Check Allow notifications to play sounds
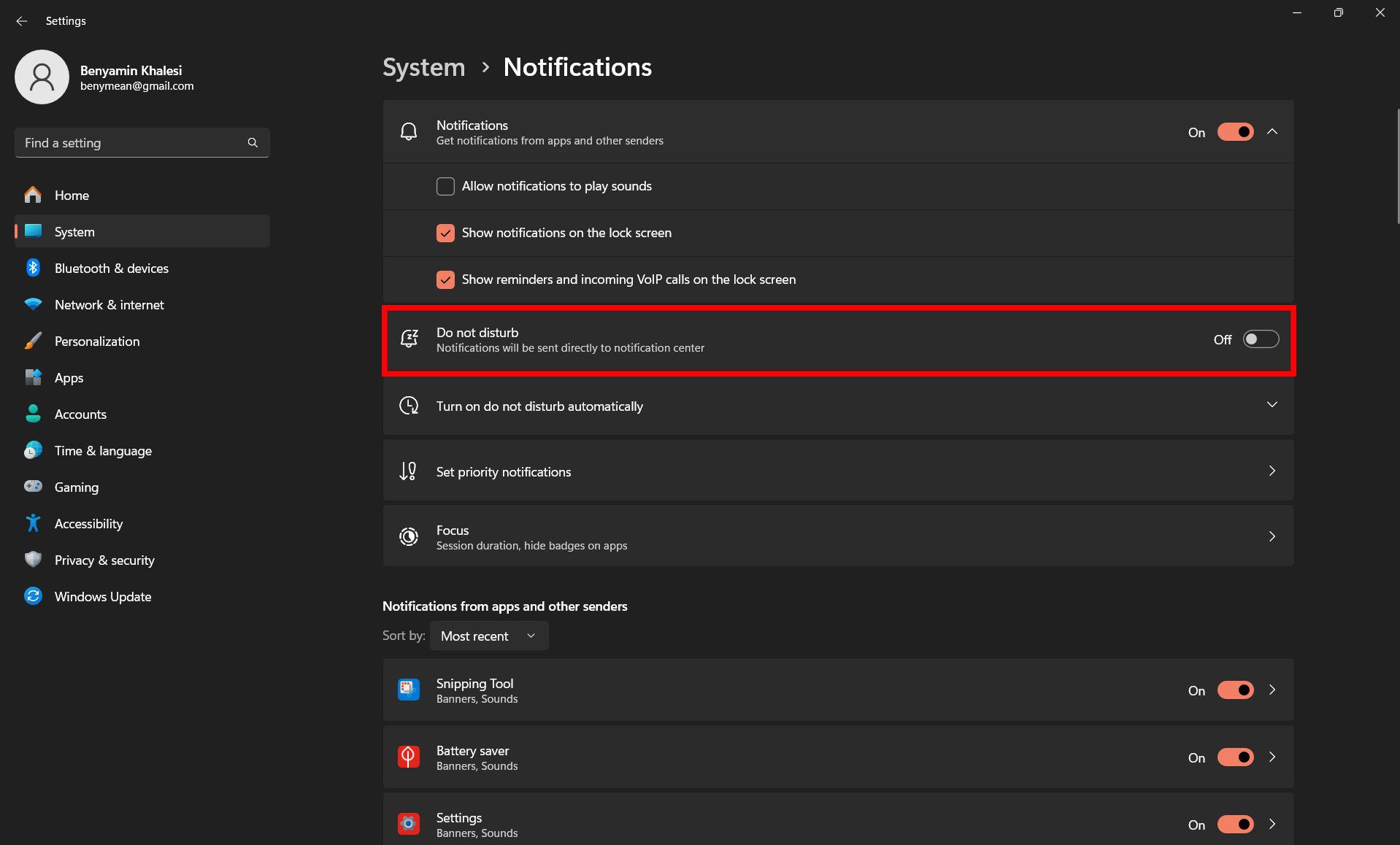 (x=445, y=186)
